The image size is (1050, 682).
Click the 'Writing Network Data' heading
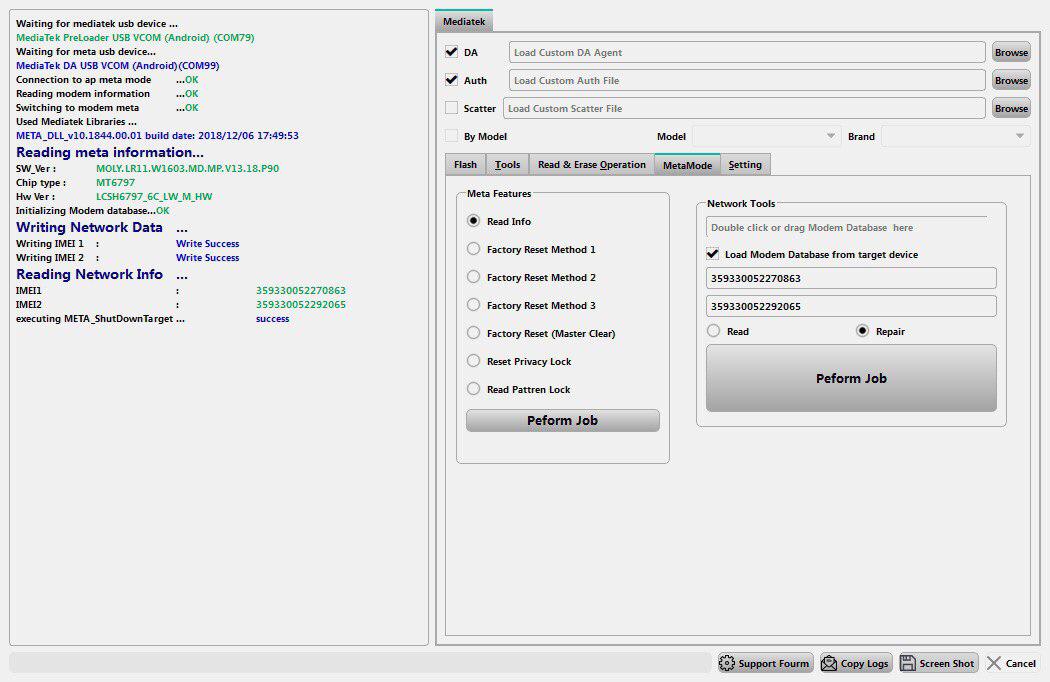89,227
